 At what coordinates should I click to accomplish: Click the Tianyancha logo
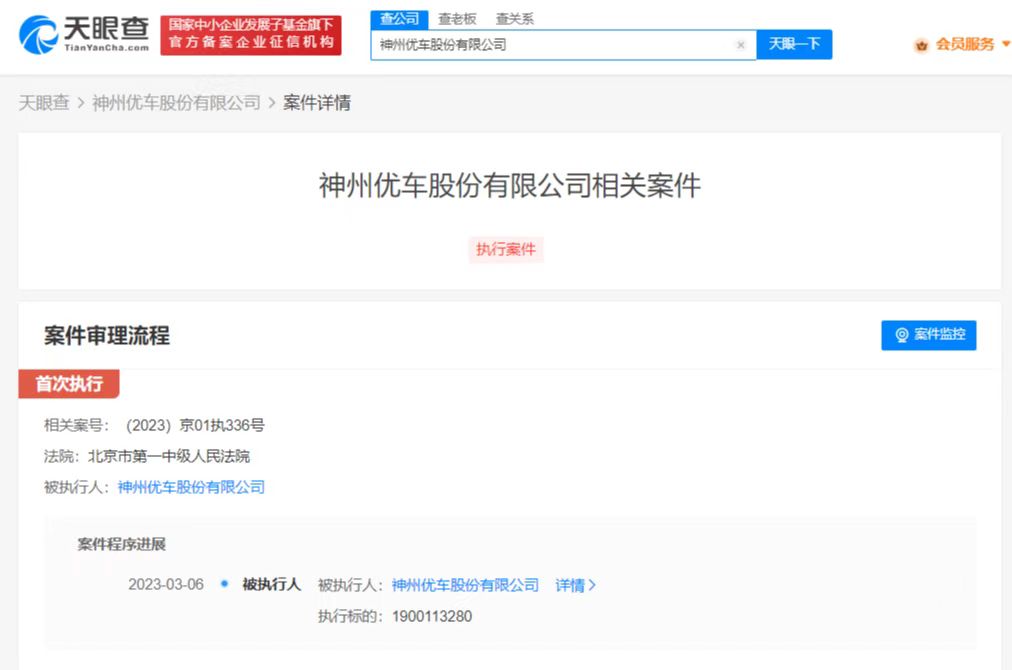[84, 34]
